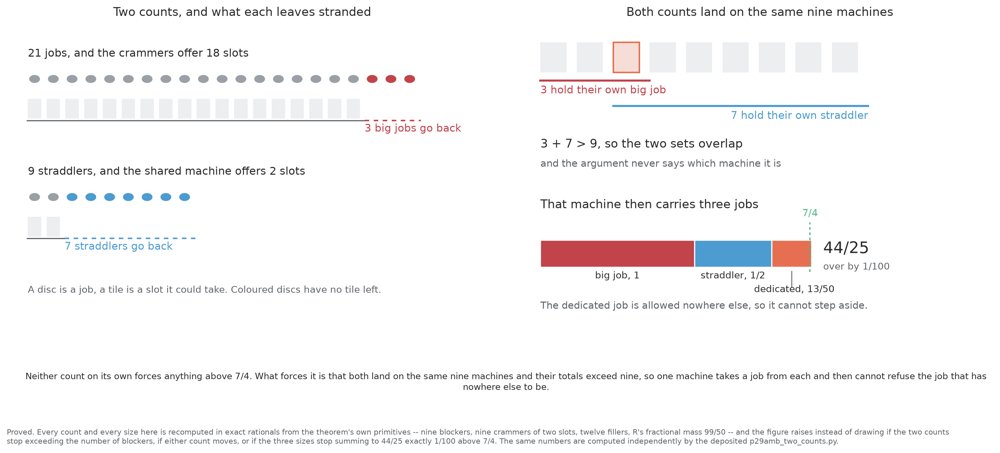1000x453 pixels.
Task: Click the orange dedicated job bar segment
Action: (x=791, y=253)
